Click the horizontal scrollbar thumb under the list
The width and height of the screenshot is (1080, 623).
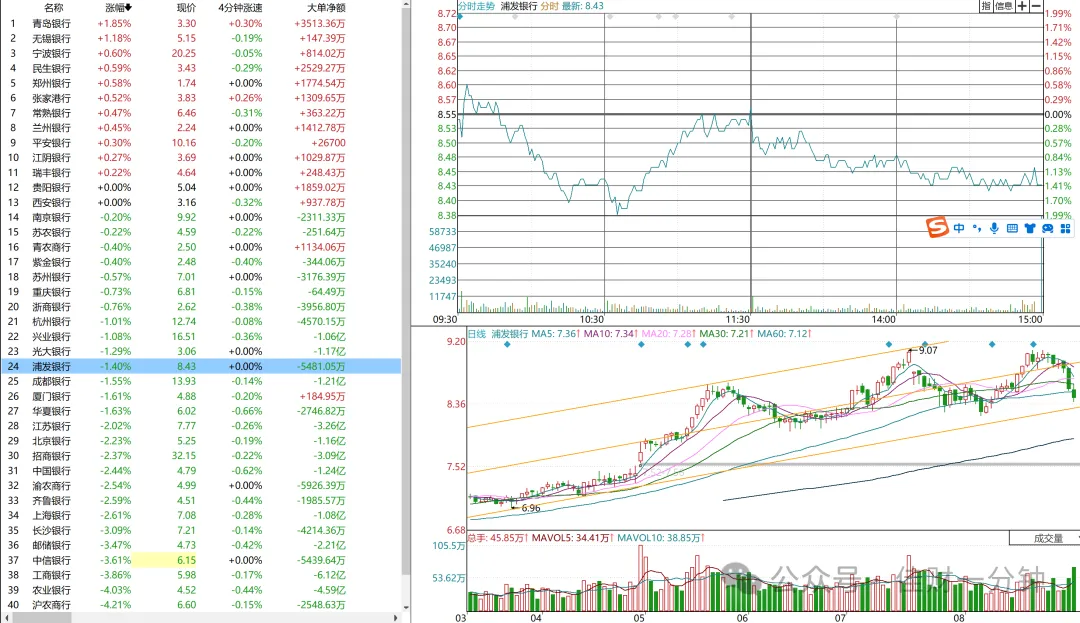pyautogui.click(x=43, y=618)
